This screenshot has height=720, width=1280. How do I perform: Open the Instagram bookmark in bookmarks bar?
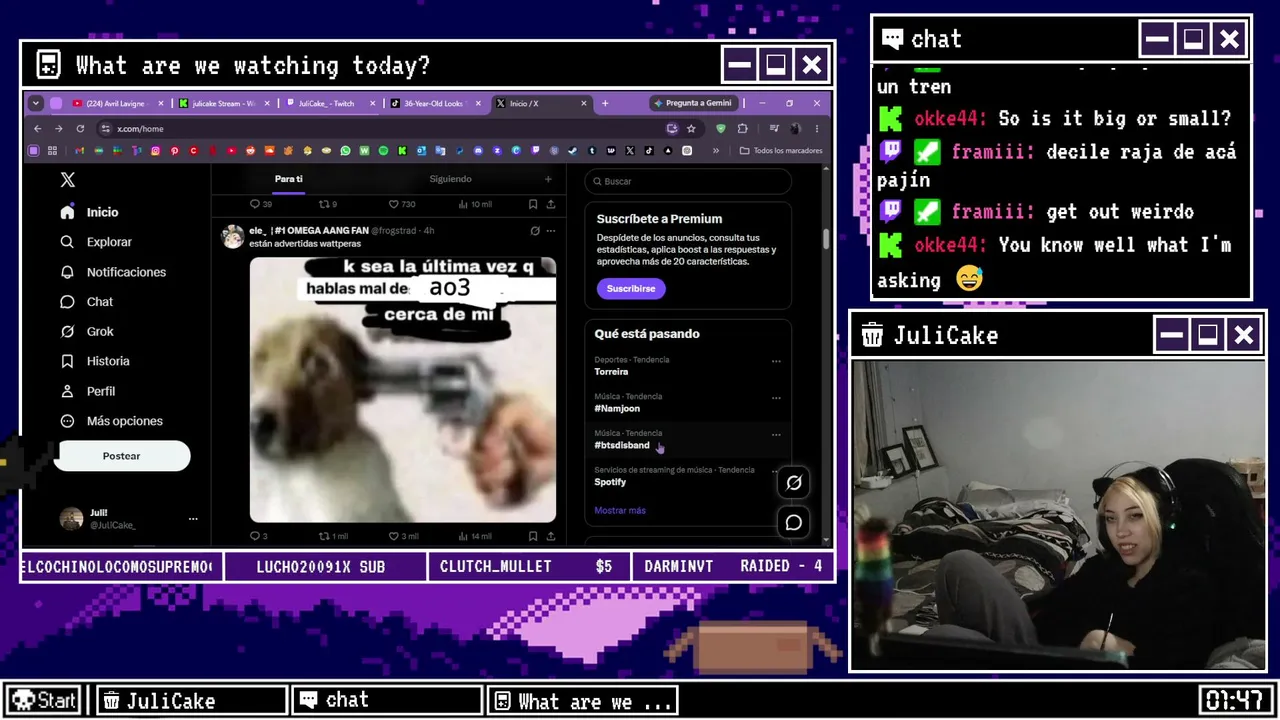(155, 151)
